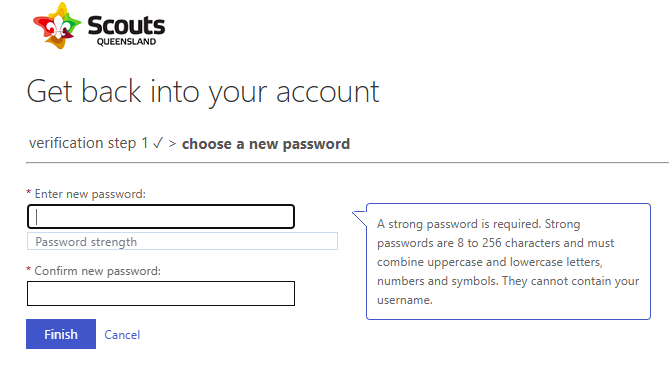Click the Get back into your account heading
This screenshot has height=367, width=669.
203,92
